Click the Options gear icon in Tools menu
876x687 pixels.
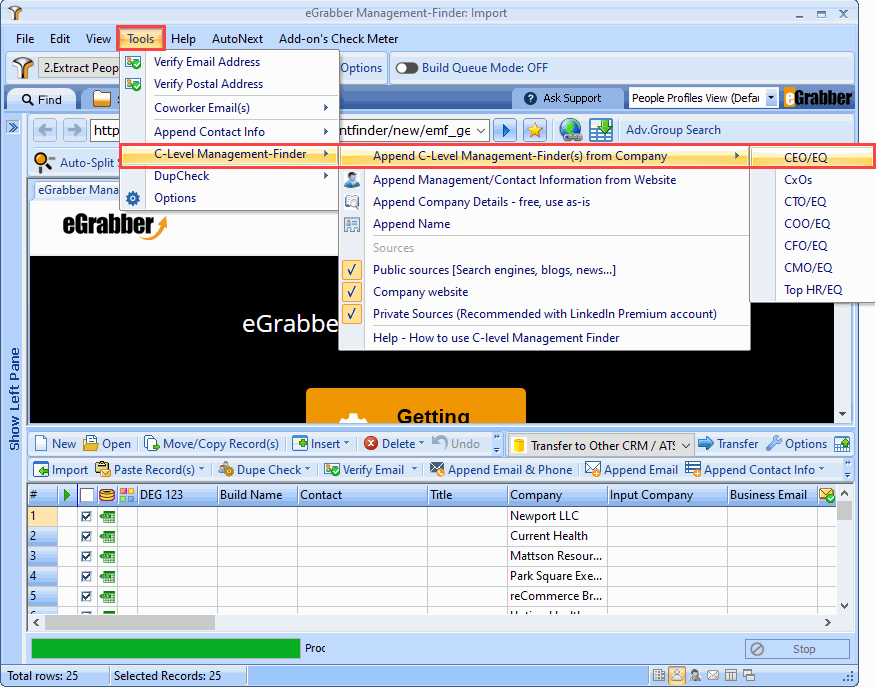point(133,198)
